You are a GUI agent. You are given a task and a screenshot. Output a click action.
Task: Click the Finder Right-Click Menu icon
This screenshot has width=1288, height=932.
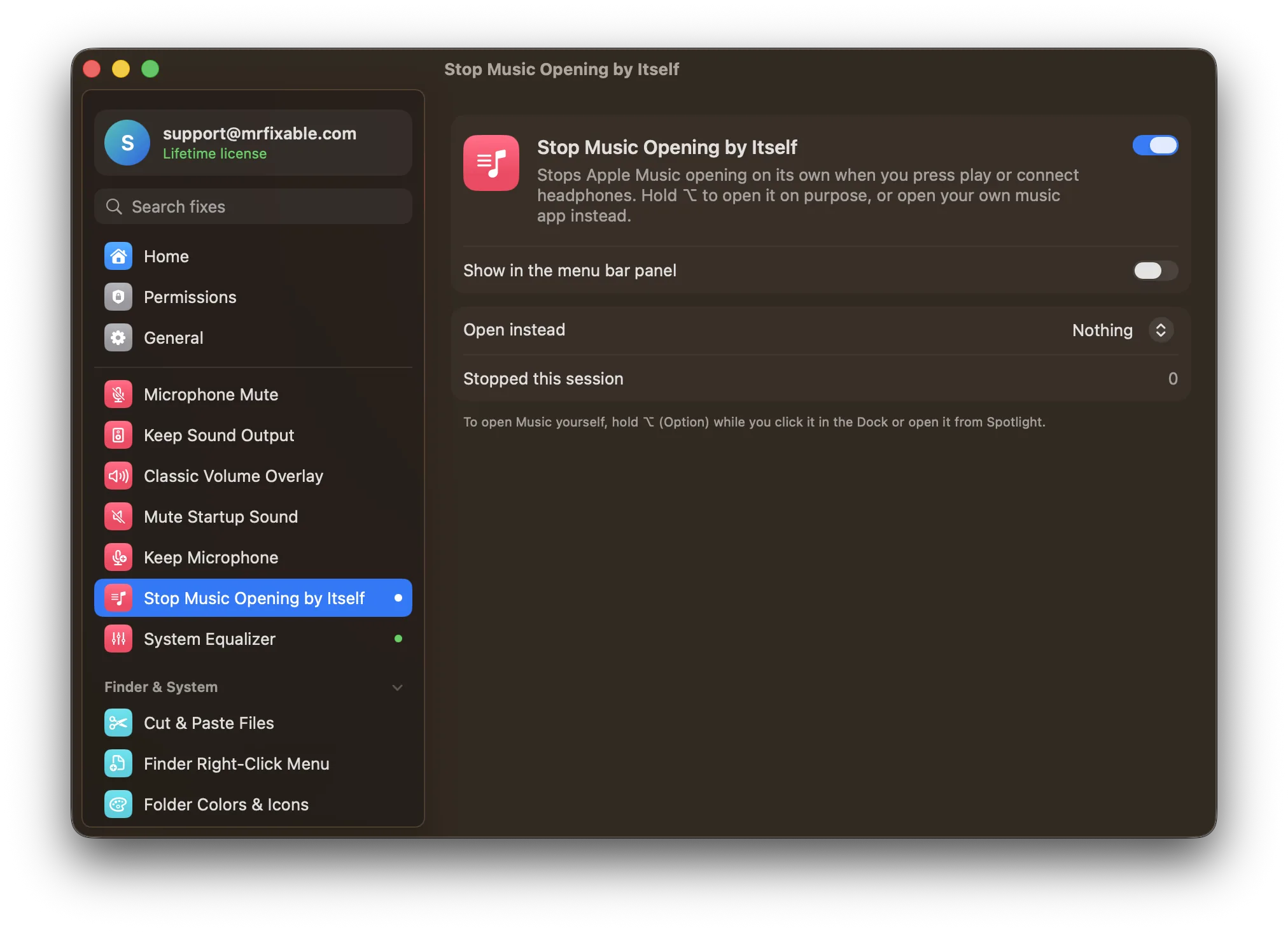118,763
